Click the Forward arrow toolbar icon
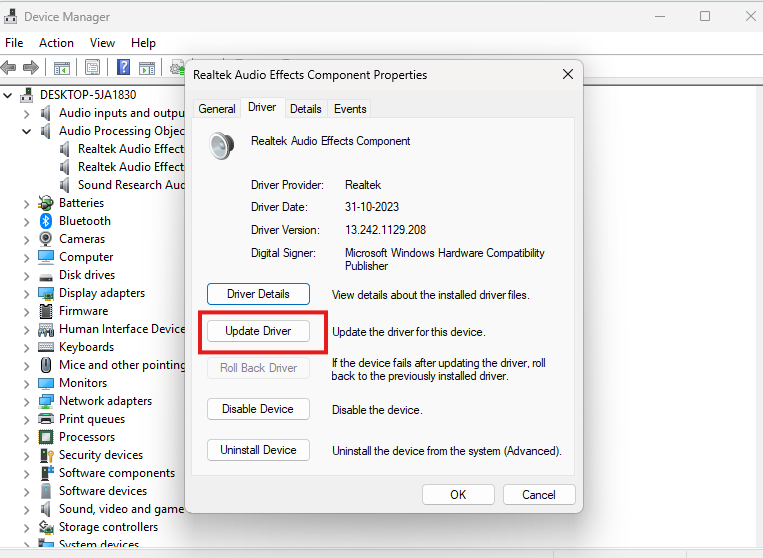Screen dimensions: 763x558 [31, 67]
